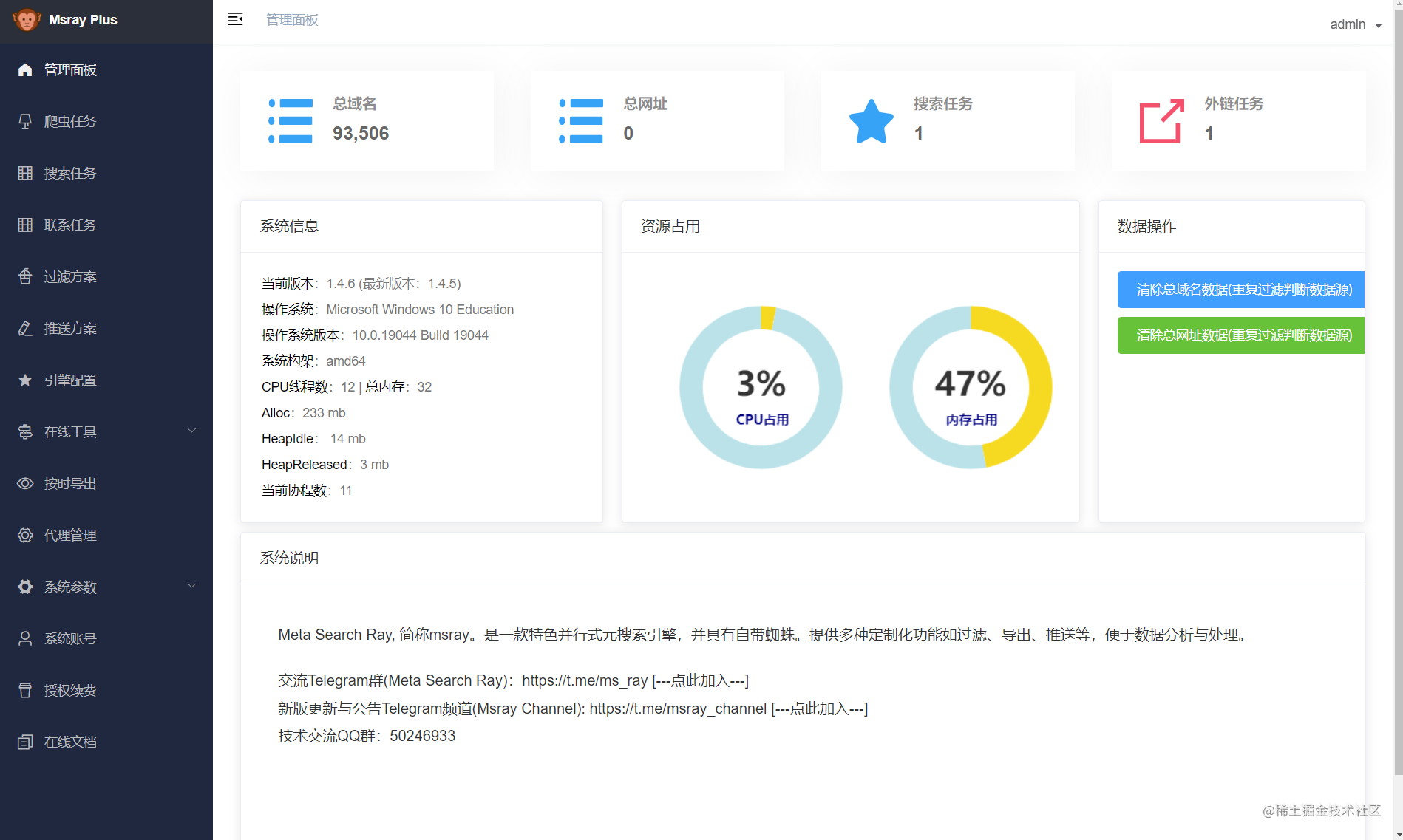Open the https://t.me/ms_ray Telegram group link

[x=585, y=680]
